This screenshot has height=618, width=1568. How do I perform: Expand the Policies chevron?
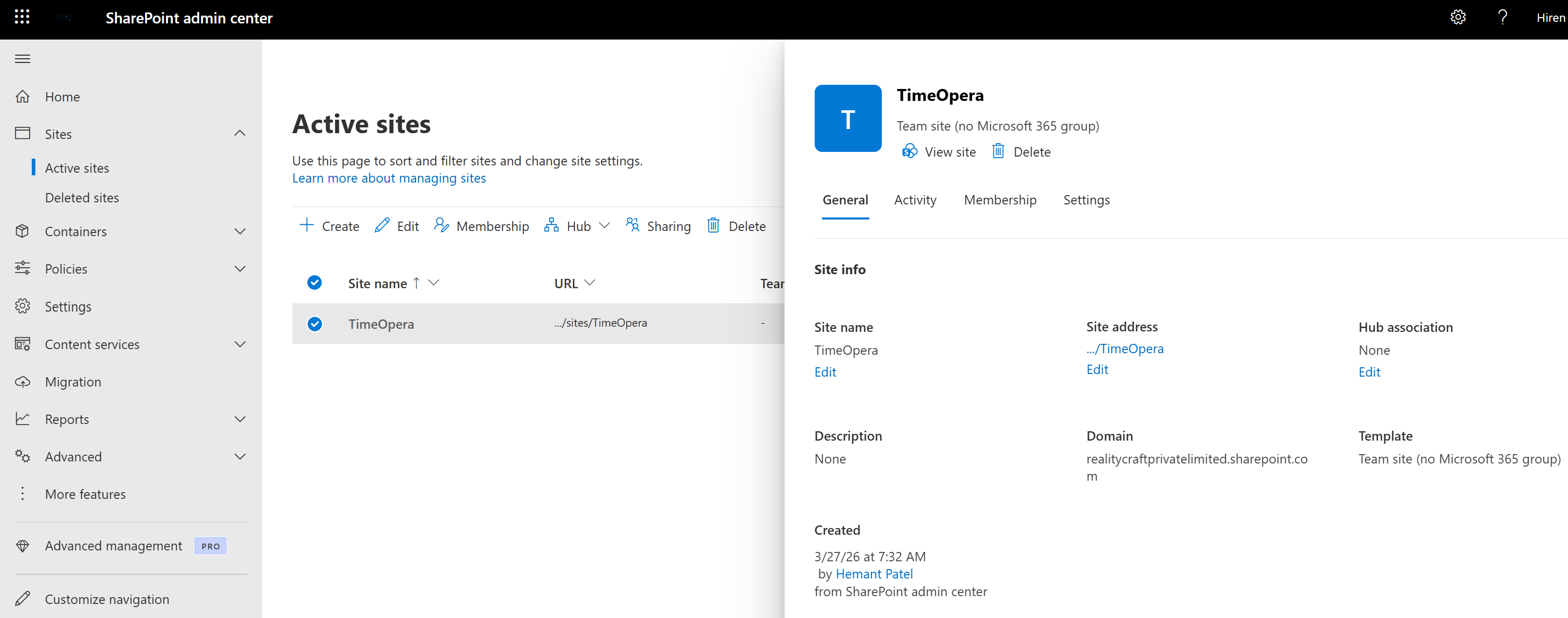click(240, 268)
